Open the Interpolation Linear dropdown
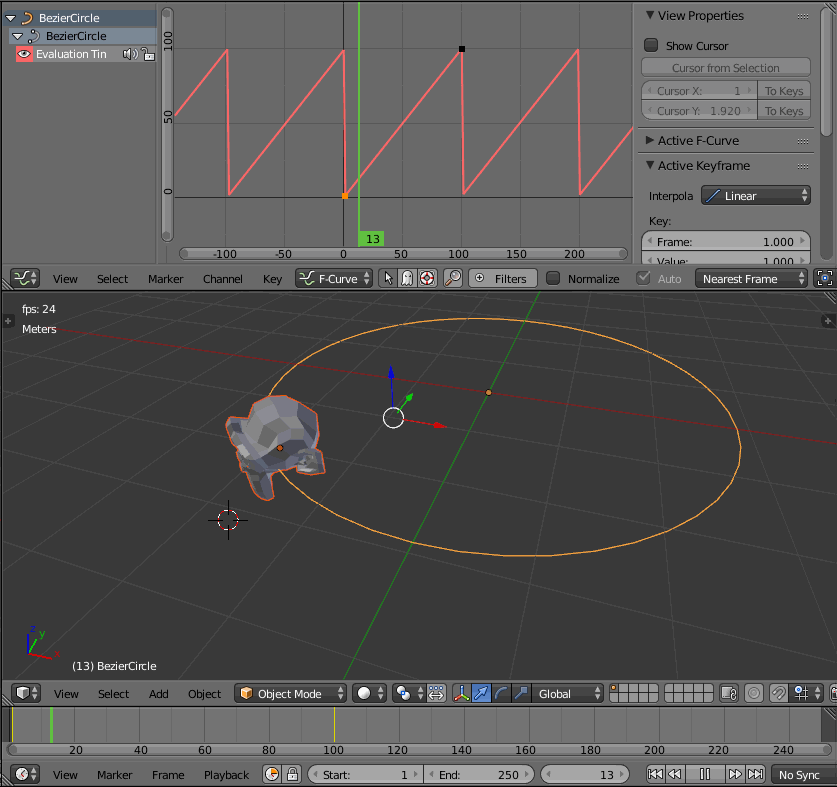The width and height of the screenshot is (837, 787). pos(756,196)
